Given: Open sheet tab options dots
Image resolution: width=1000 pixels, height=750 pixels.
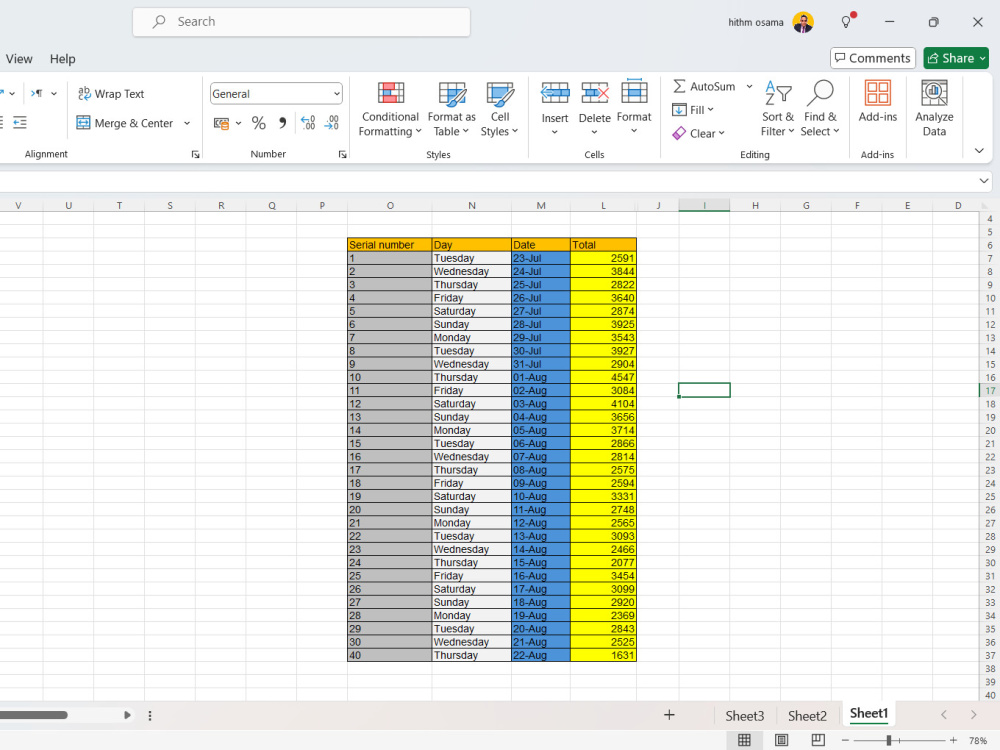Looking at the screenshot, I should (x=150, y=716).
